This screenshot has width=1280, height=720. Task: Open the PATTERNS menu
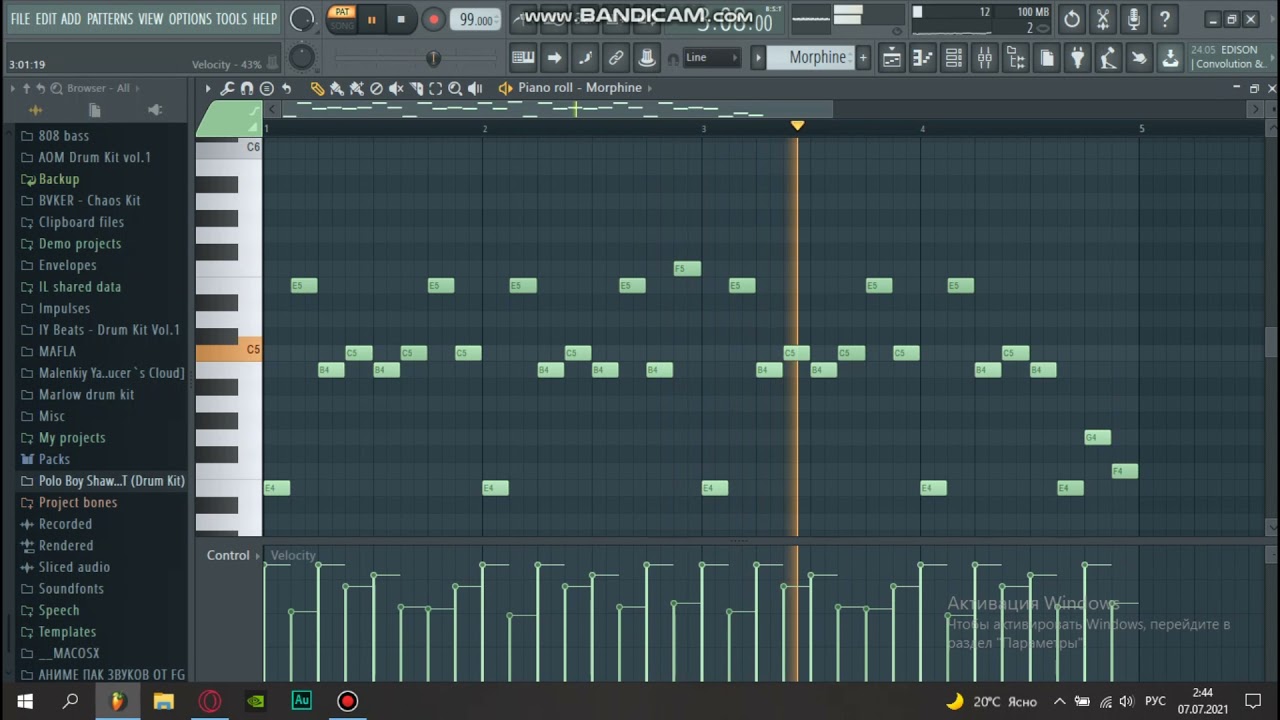click(110, 19)
